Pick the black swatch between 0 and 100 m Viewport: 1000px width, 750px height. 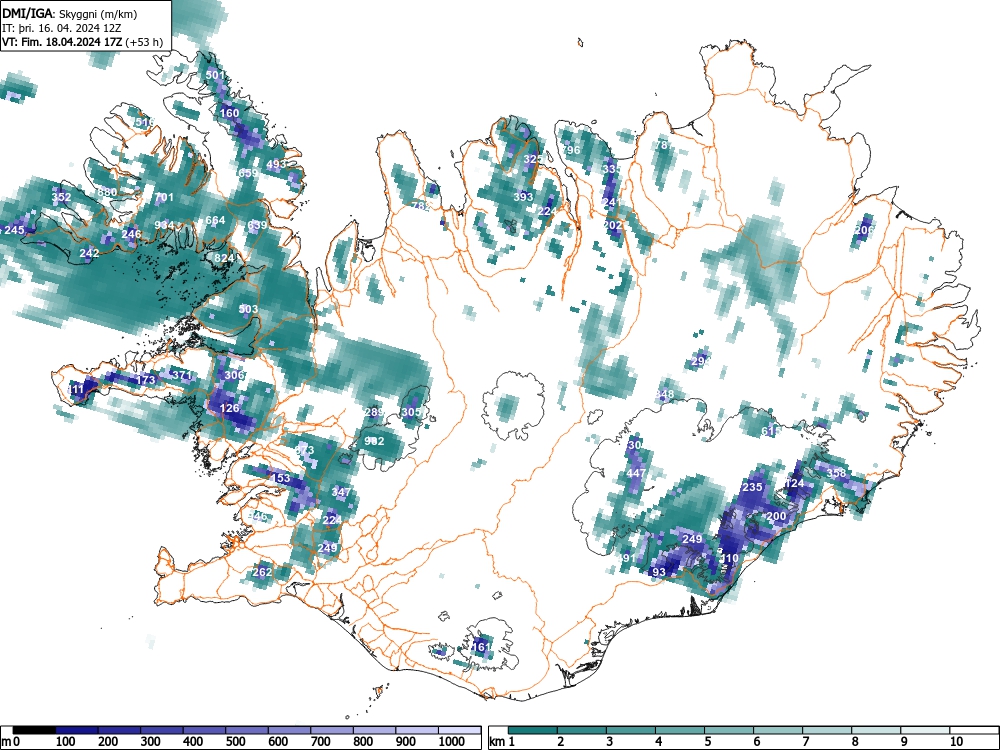pos(34,730)
